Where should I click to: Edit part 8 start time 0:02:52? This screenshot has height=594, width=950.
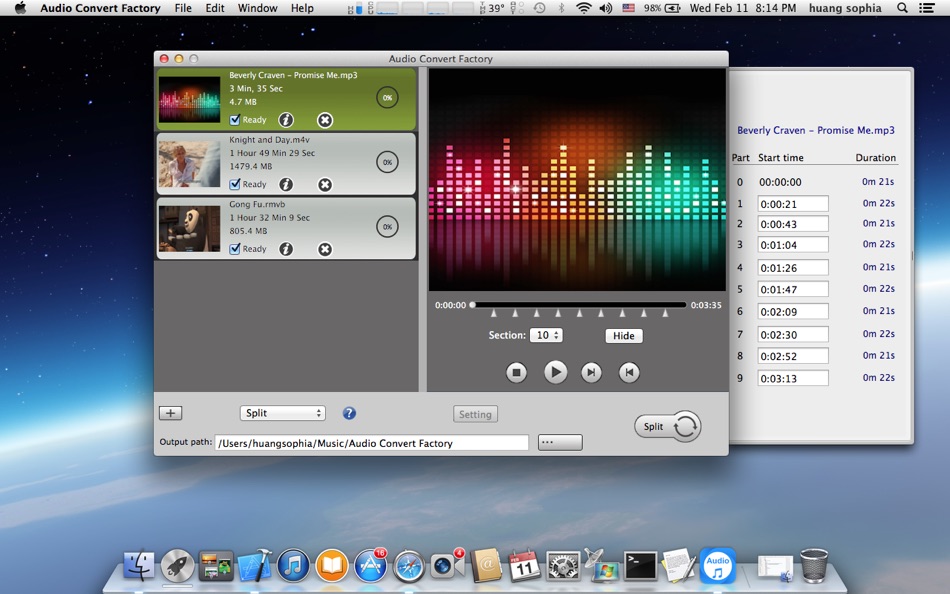pyautogui.click(x=792, y=356)
